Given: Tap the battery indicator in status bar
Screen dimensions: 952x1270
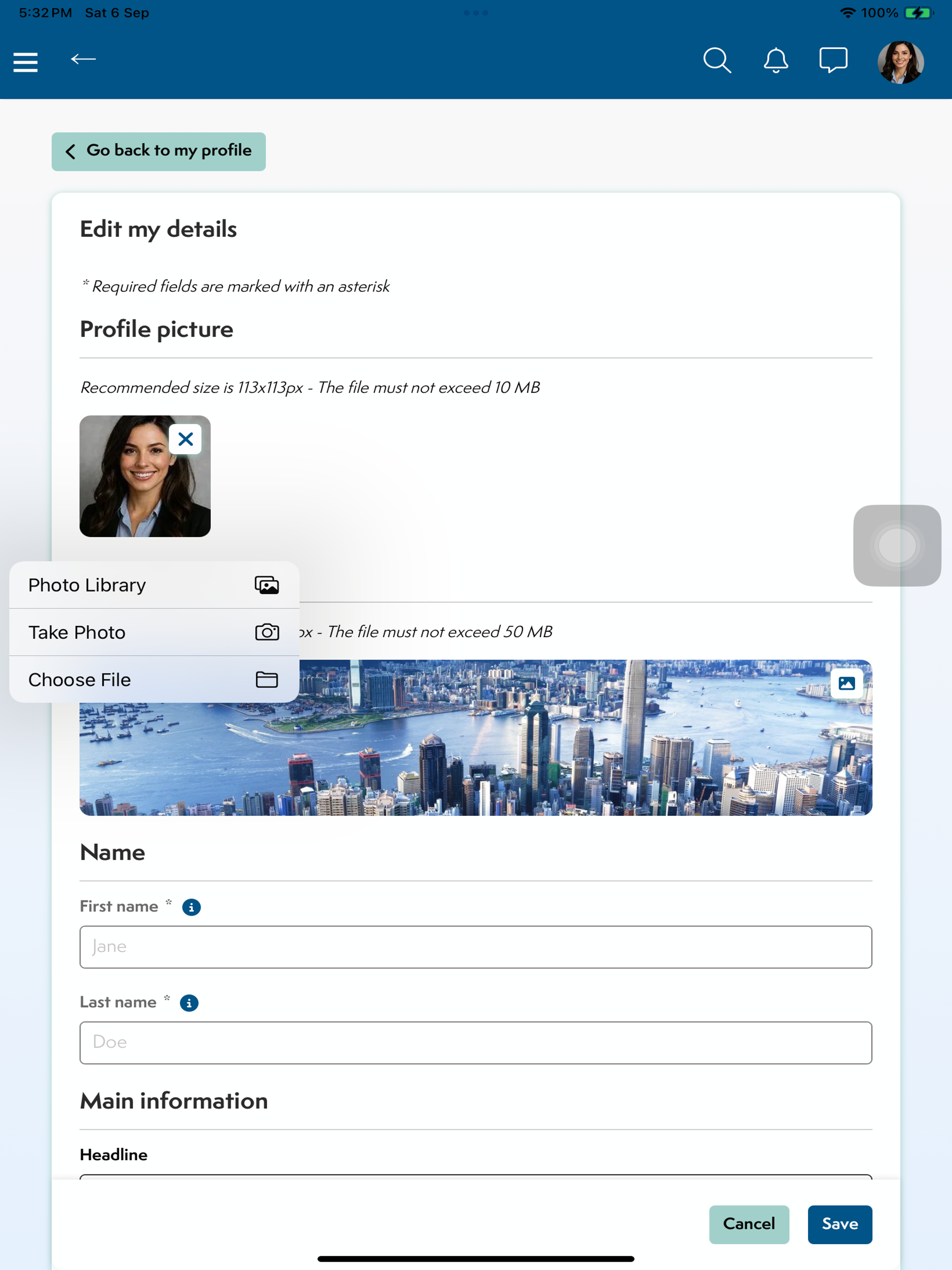Looking at the screenshot, I should 918,12.
